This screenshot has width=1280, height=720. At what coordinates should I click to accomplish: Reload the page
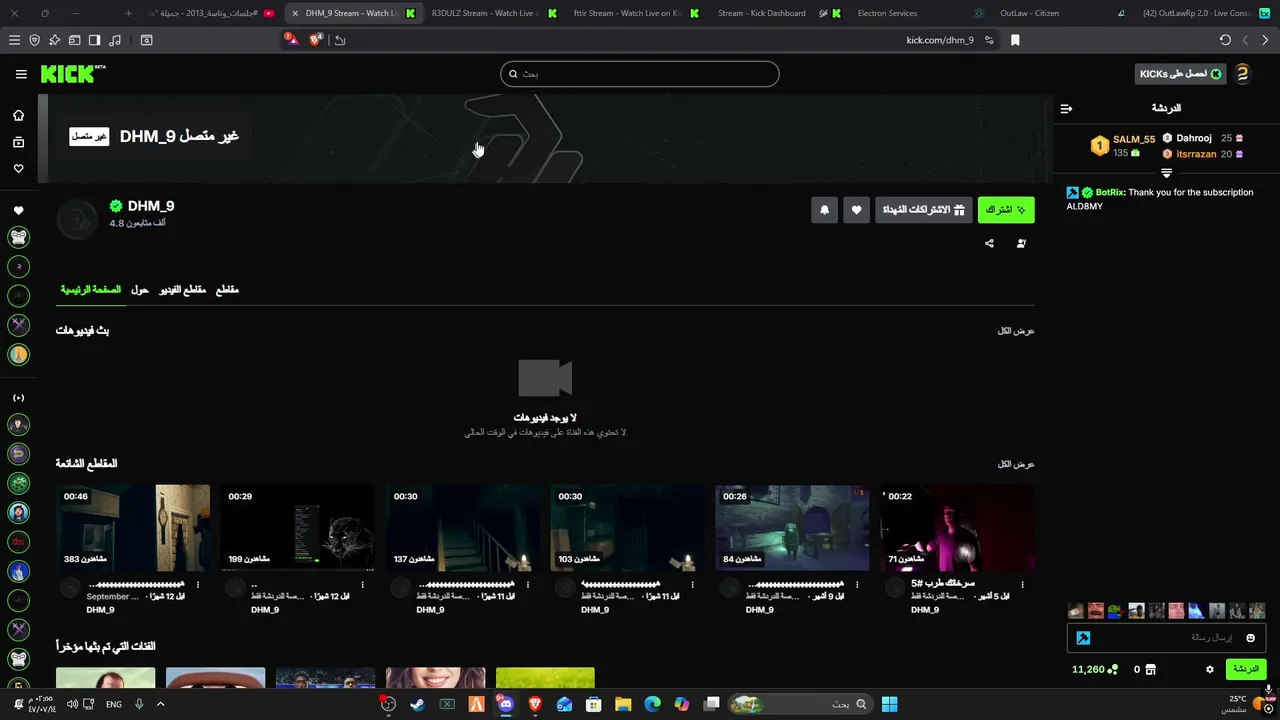[x=1225, y=40]
